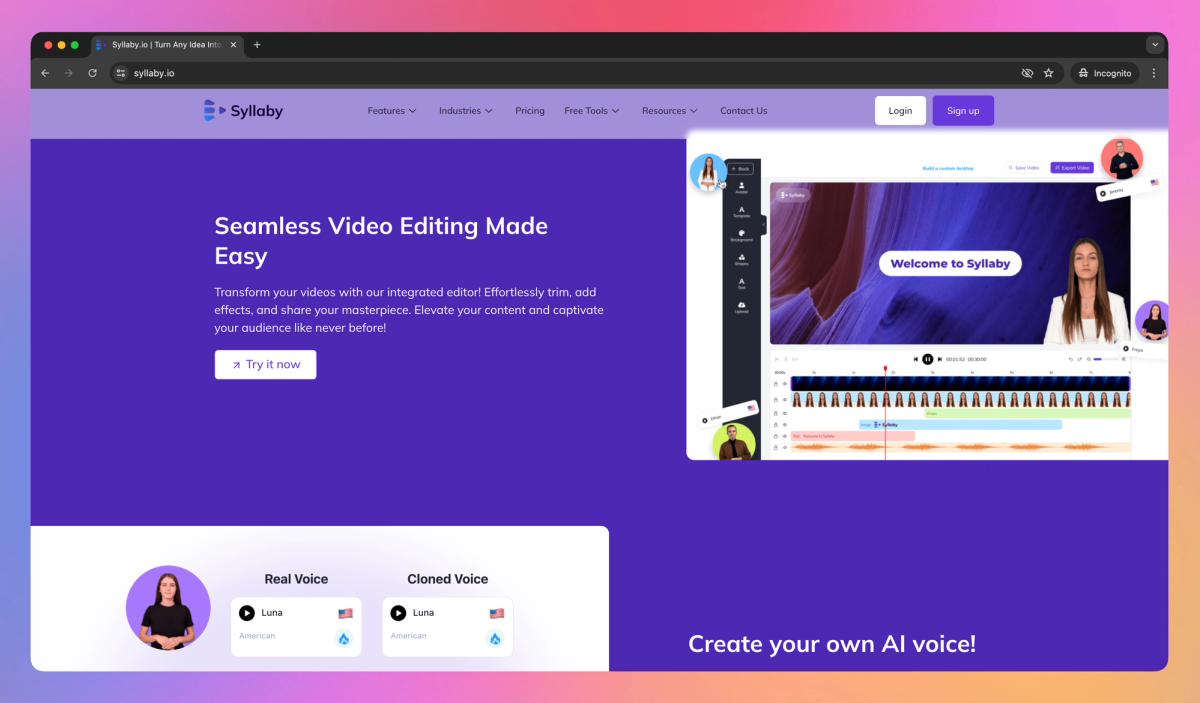Image resolution: width=1200 pixels, height=703 pixels.
Task: Select the Background tool in editor sidebar
Action: (742, 236)
